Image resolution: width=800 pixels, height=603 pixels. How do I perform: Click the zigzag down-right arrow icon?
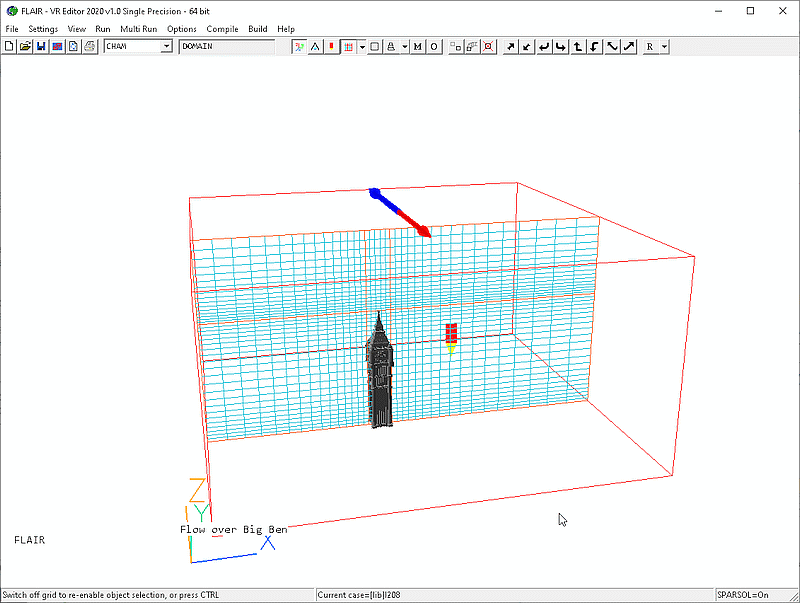coord(612,46)
